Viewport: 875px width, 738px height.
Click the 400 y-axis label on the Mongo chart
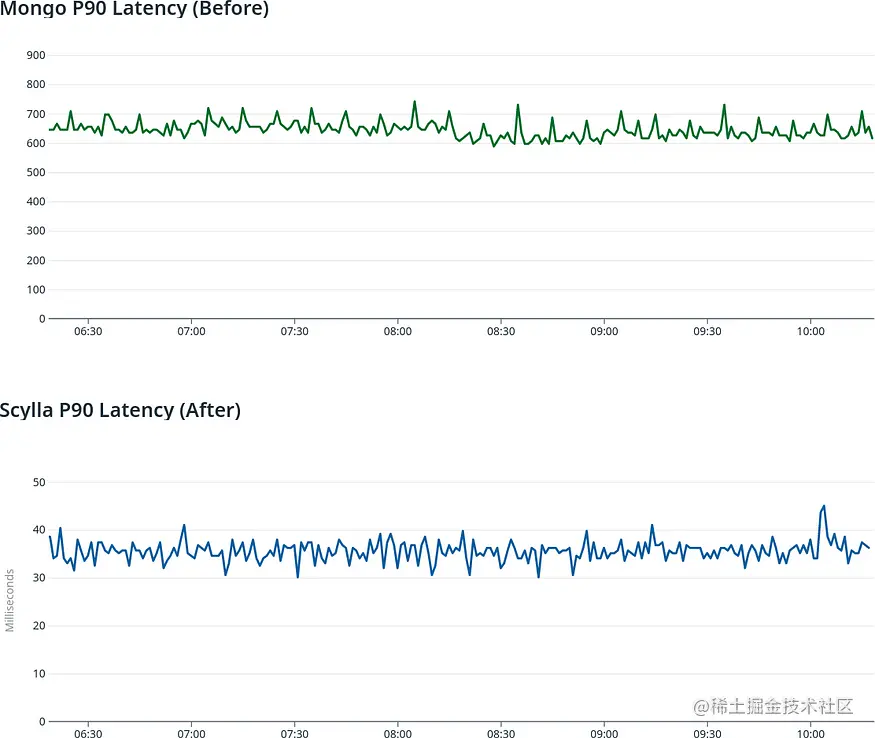tap(36, 202)
